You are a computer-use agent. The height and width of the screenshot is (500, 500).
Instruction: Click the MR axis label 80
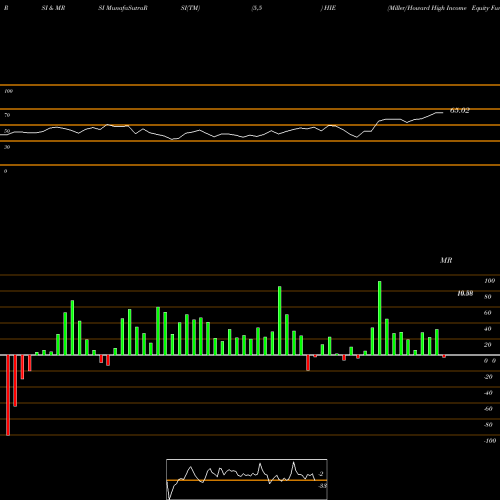[488, 297]
